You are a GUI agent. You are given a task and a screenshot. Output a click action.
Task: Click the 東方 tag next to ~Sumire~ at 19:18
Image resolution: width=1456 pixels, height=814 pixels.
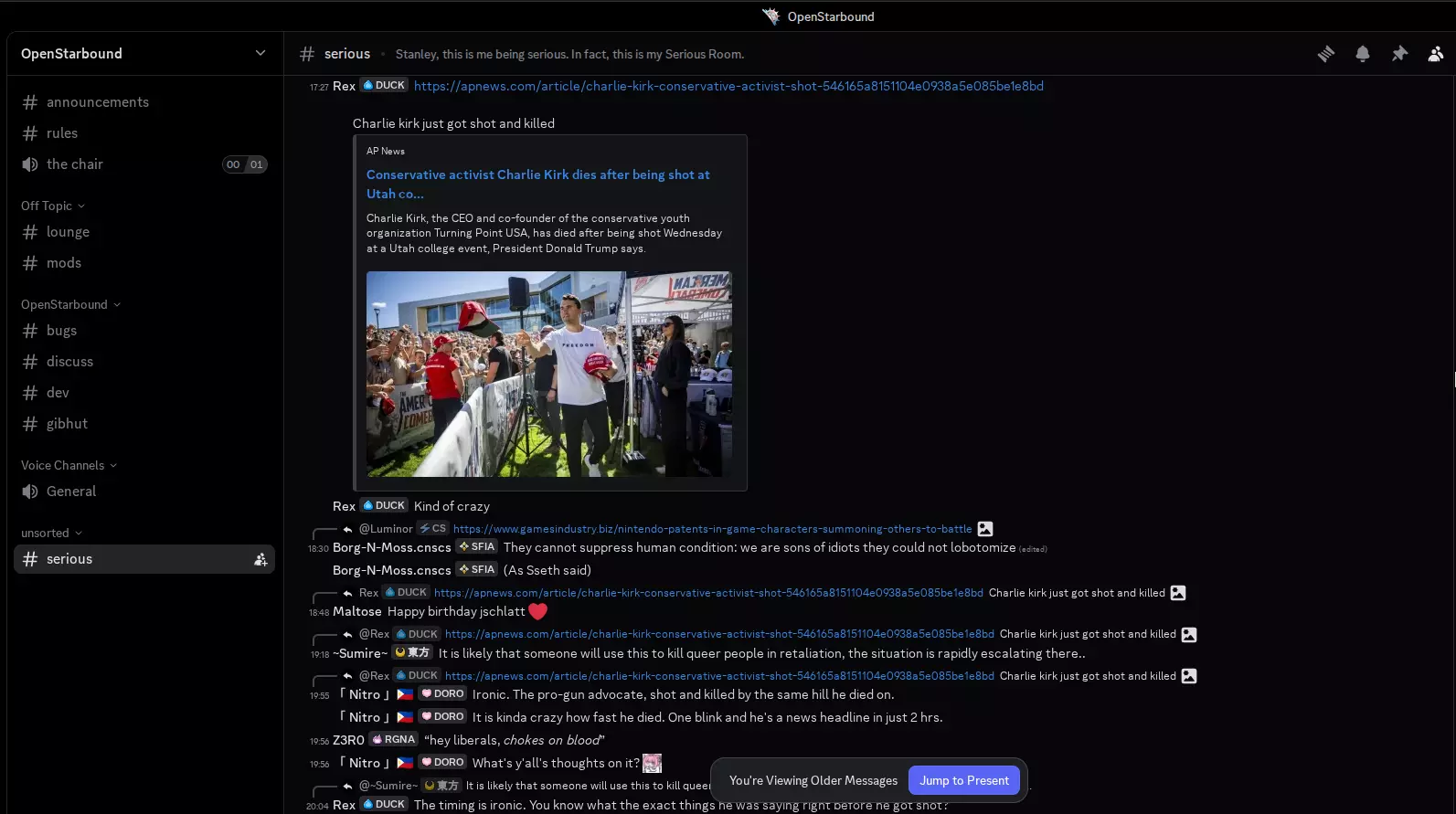(413, 652)
